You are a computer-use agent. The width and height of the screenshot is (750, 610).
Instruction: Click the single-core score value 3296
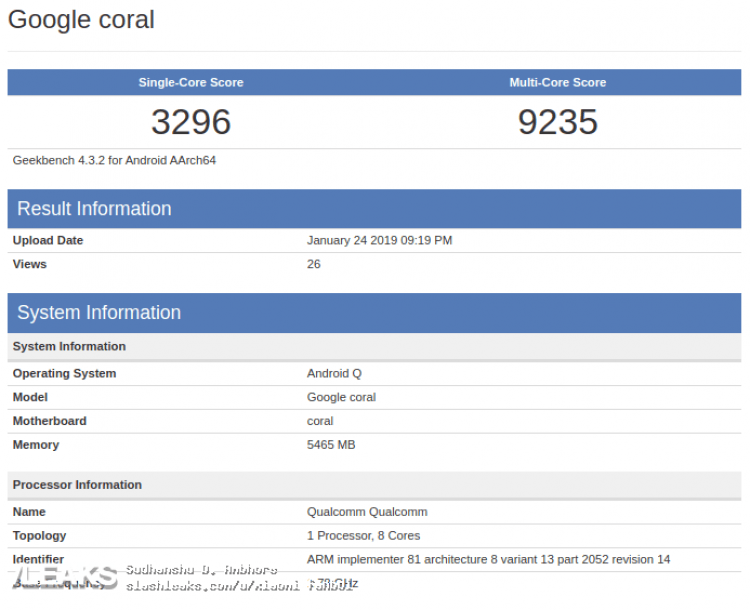click(191, 122)
